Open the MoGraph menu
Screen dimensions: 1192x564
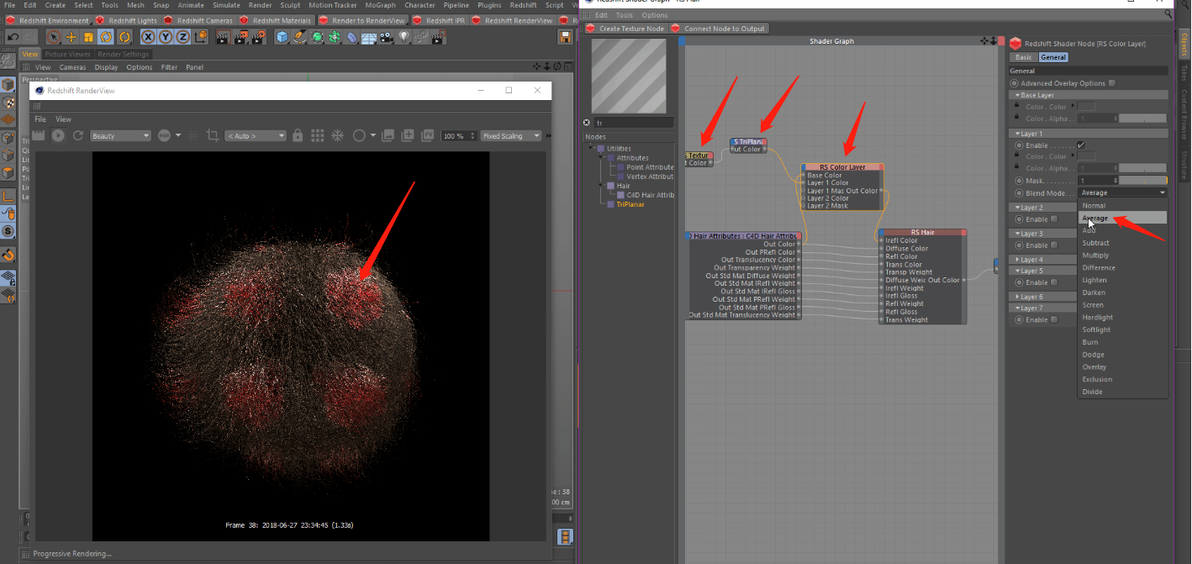pos(380,5)
